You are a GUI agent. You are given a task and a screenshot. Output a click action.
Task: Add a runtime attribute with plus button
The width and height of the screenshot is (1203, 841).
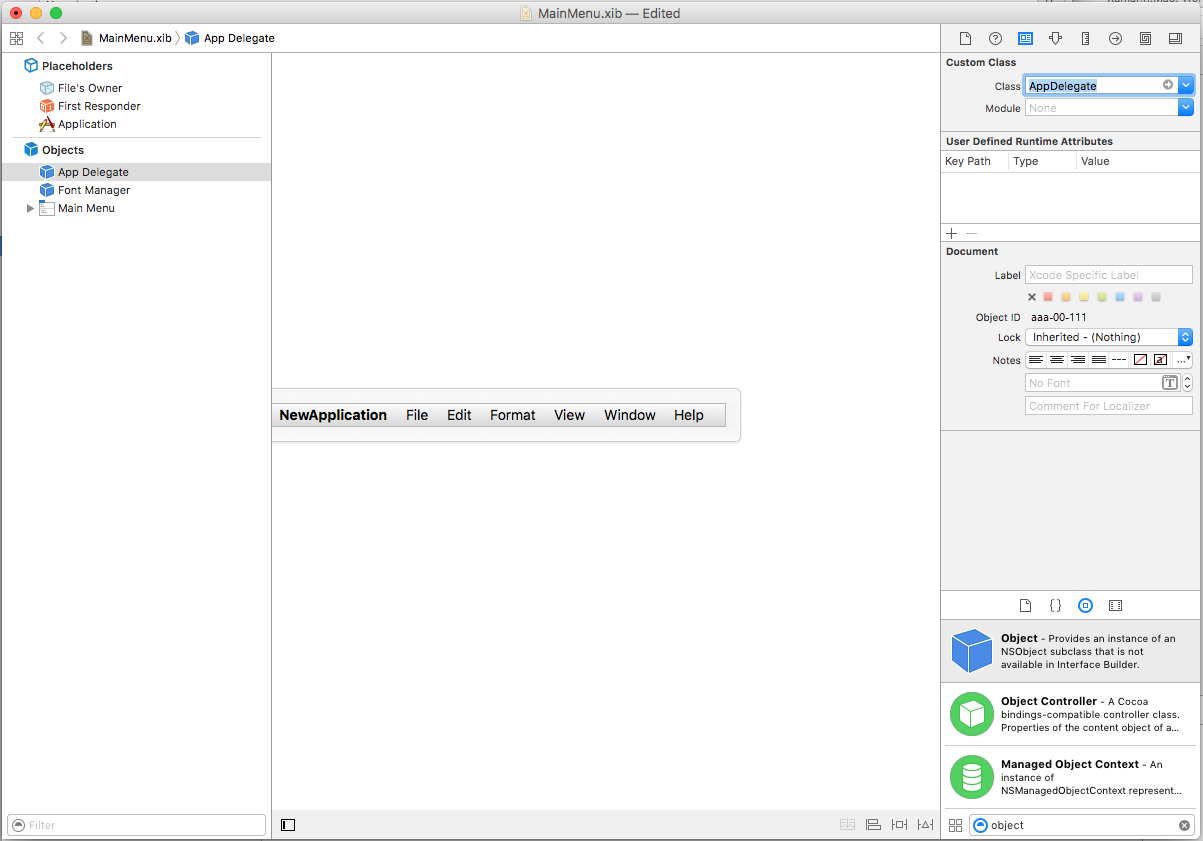[952, 232]
